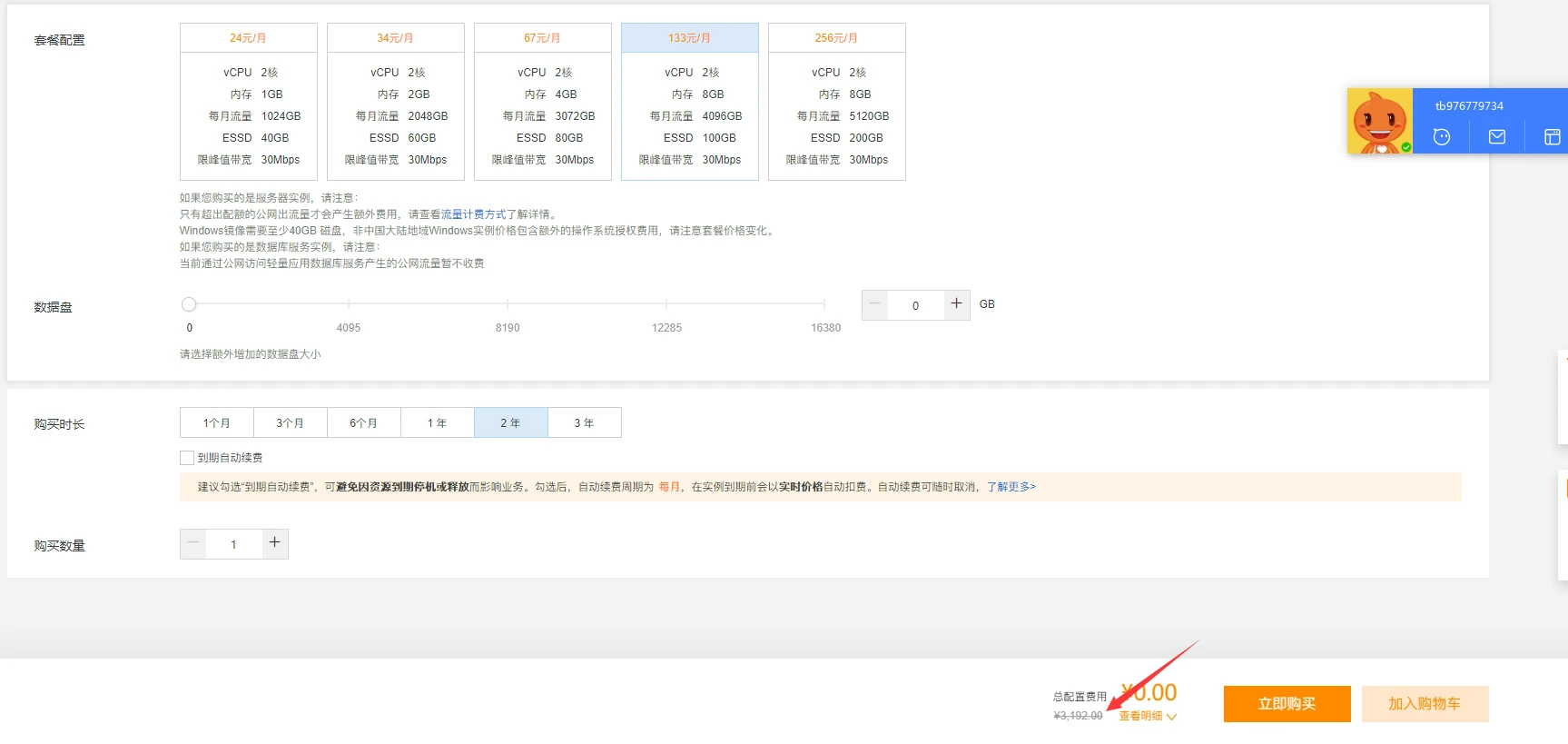Click the envelope message icon
This screenshot has width=1568, height=744.
(1497, 137)
